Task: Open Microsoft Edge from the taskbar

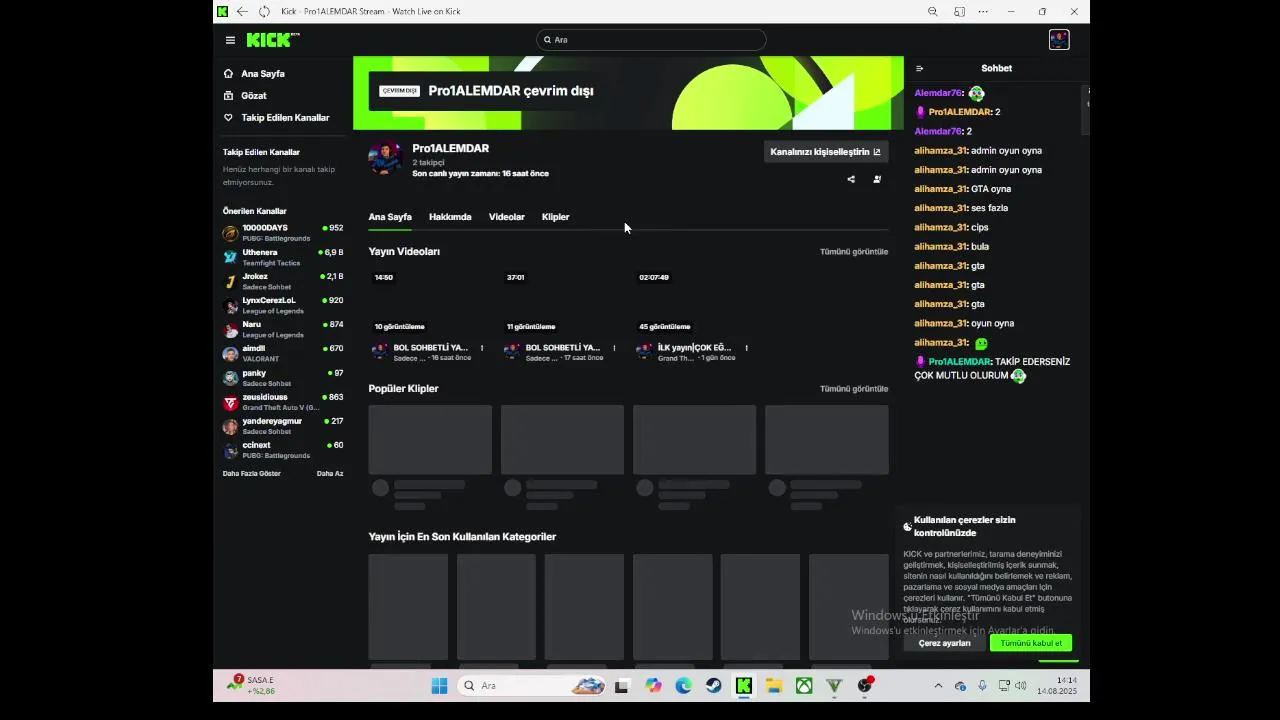Action: 683,686
